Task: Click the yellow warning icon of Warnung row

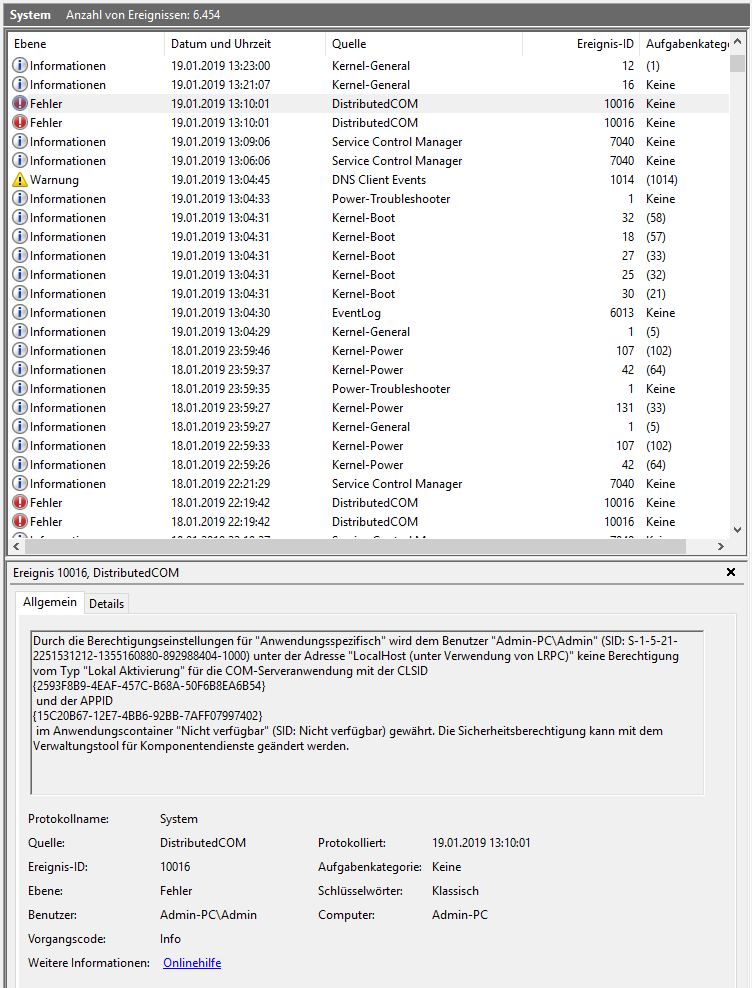Action: 20,180
